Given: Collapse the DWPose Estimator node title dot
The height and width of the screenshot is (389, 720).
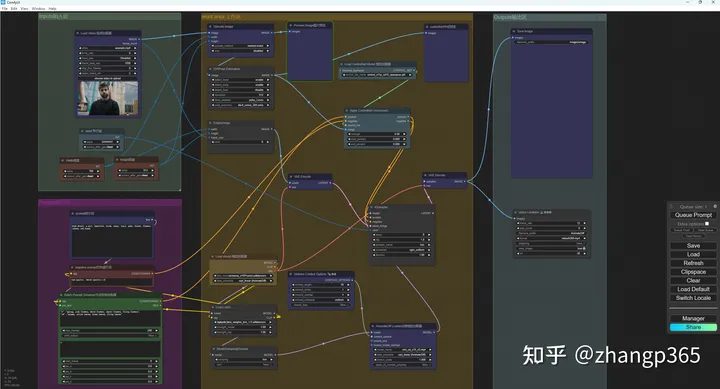Looking at the screenshot, I should point(210,69).
